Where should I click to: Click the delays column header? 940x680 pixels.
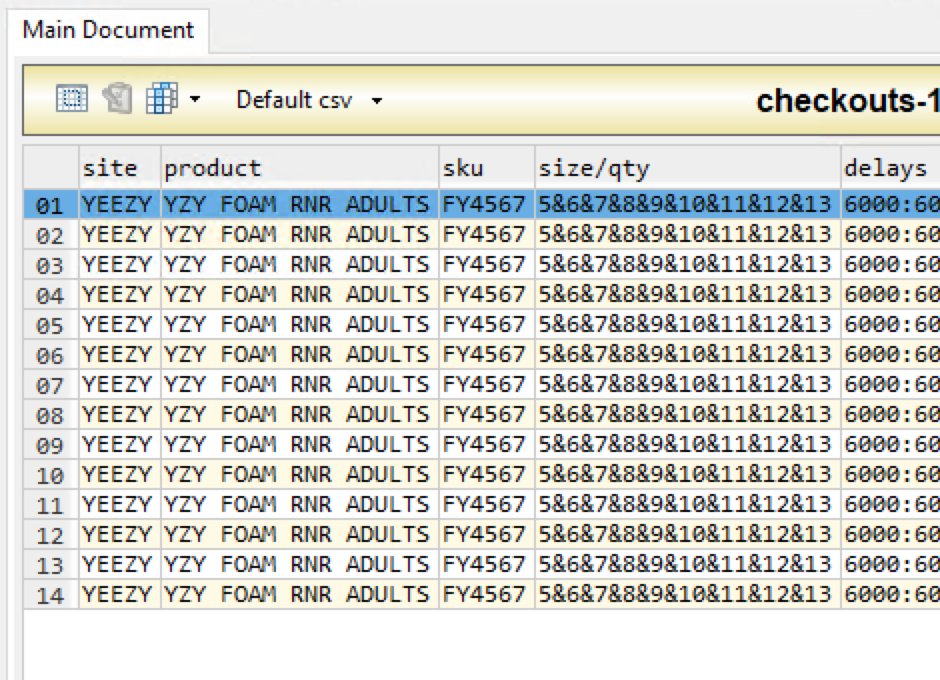tap(890, 168)
